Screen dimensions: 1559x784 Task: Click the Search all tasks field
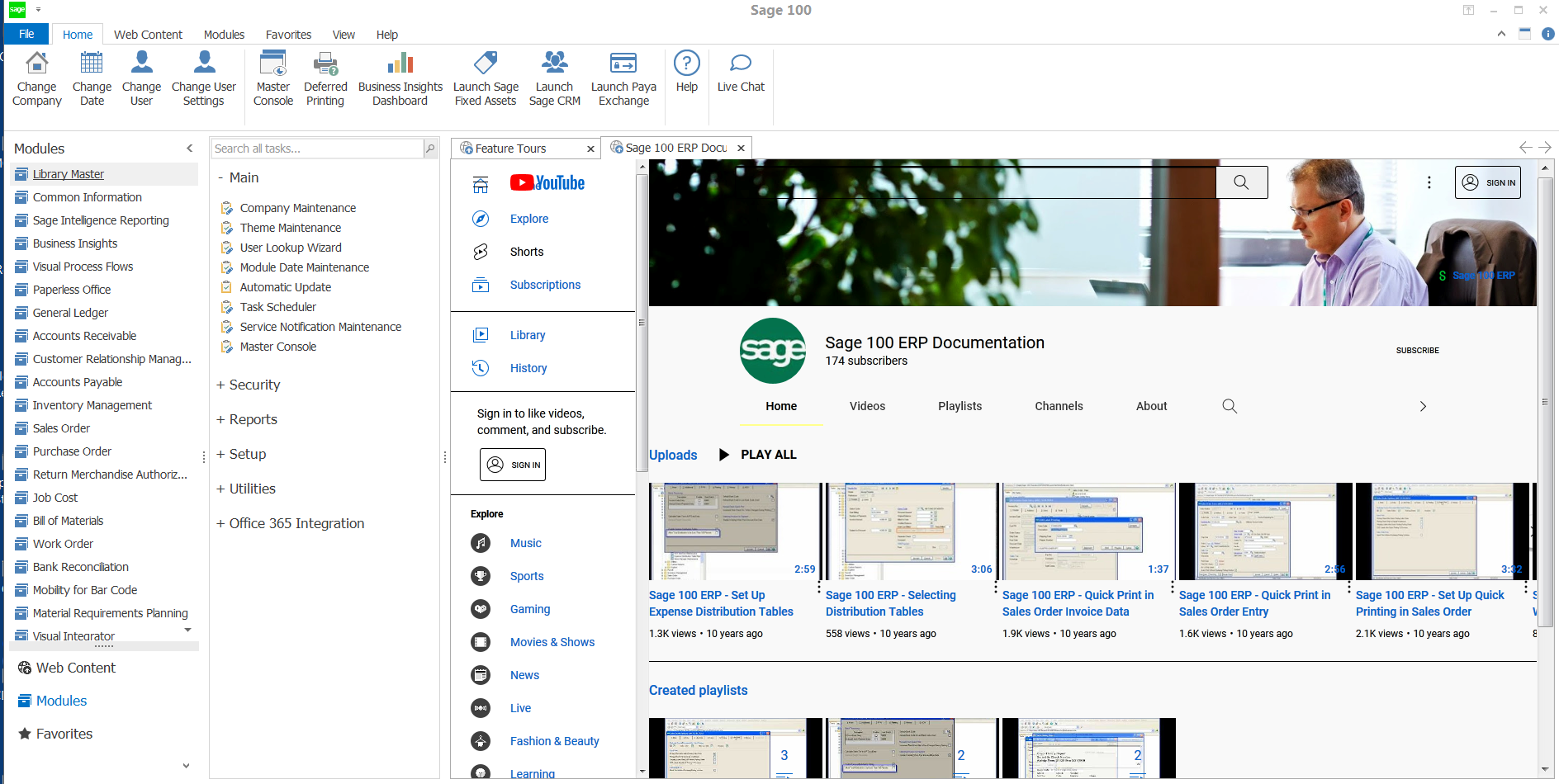tap(316, 149)
